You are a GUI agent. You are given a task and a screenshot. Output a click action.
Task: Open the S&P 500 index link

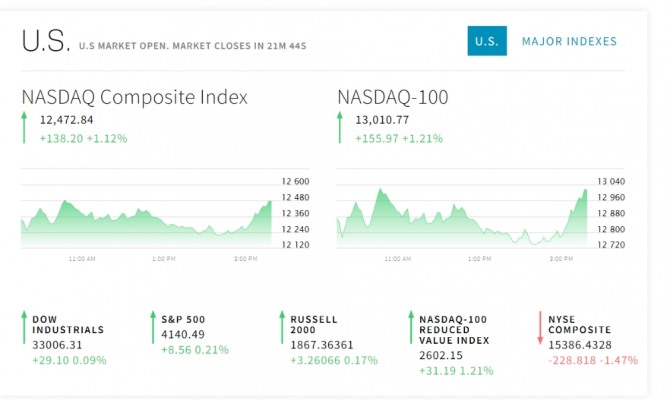coord(183,319)
